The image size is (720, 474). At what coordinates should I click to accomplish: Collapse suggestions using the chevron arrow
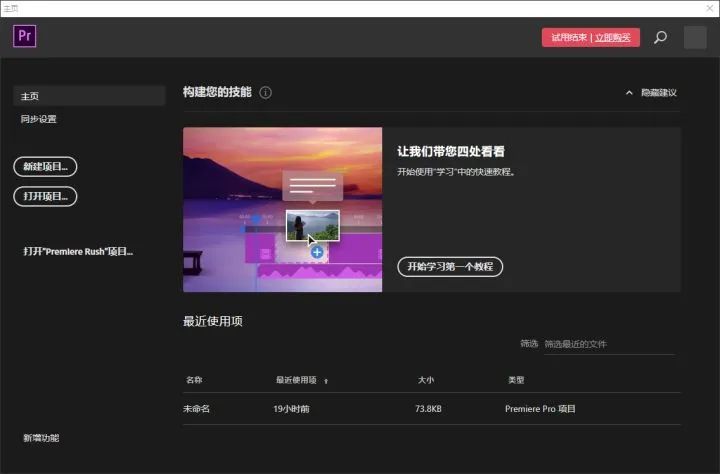[629, 93]
